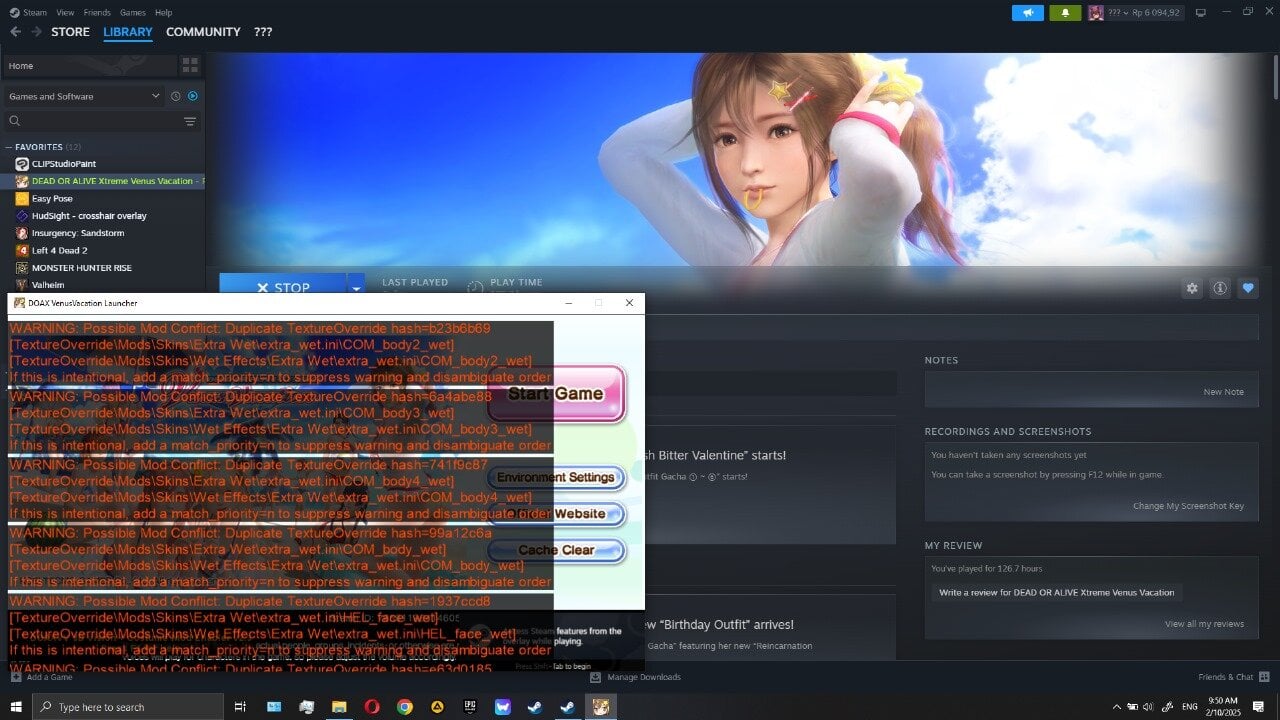Open View all my reviews link
This screenshot has height=720, width=1280.
(1205, 624)
